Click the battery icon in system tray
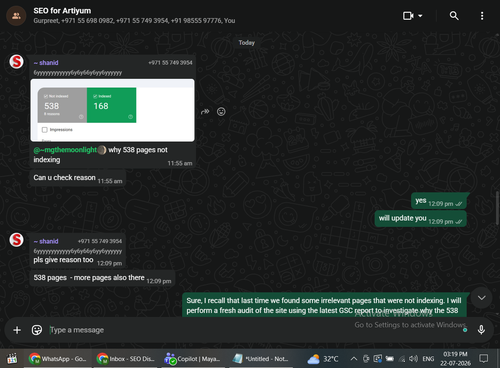The image size is (500, 368). click(390, 359)
